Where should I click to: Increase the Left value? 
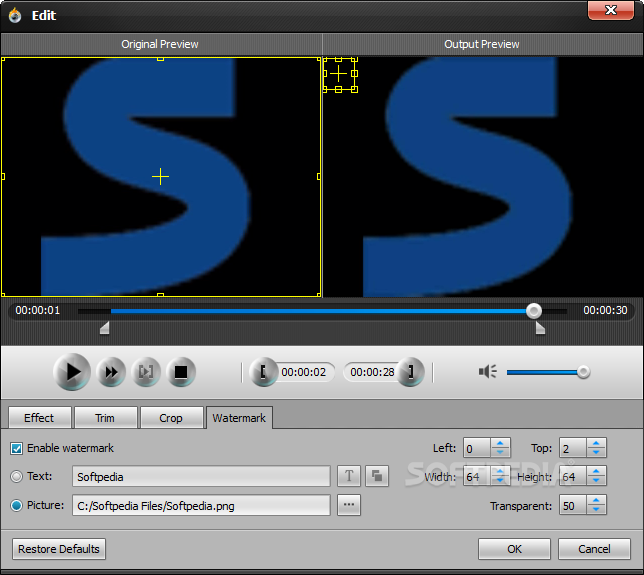click(500, 443)
